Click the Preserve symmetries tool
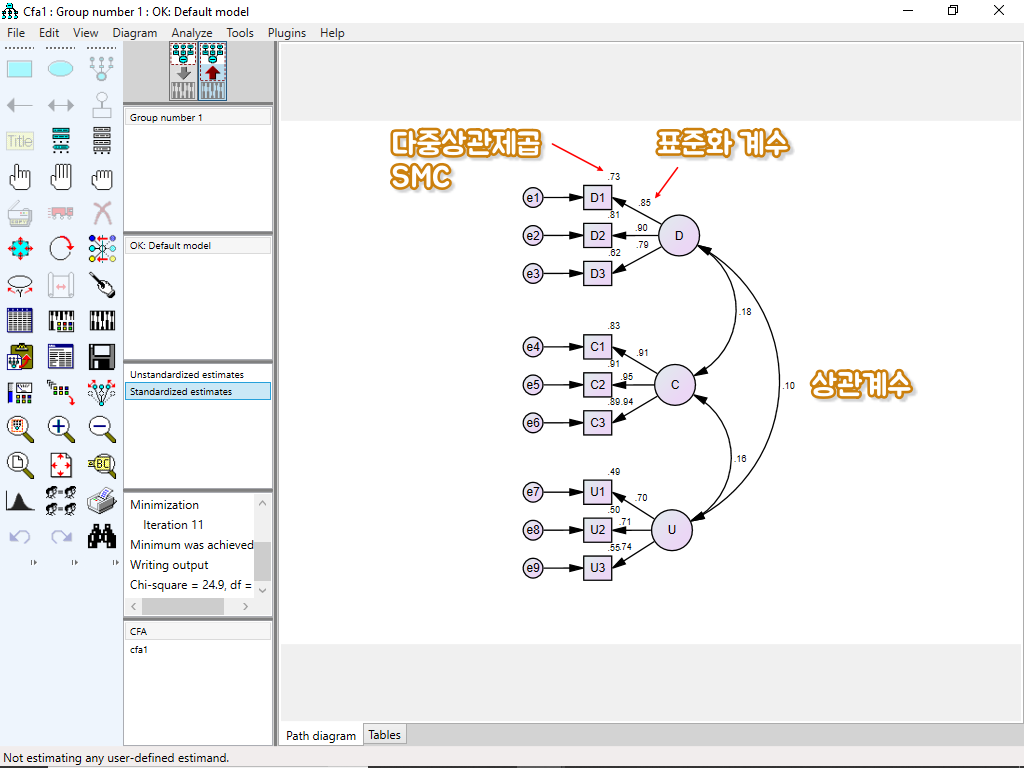This screenshot has width=1024, height=768. click(102, 392)
